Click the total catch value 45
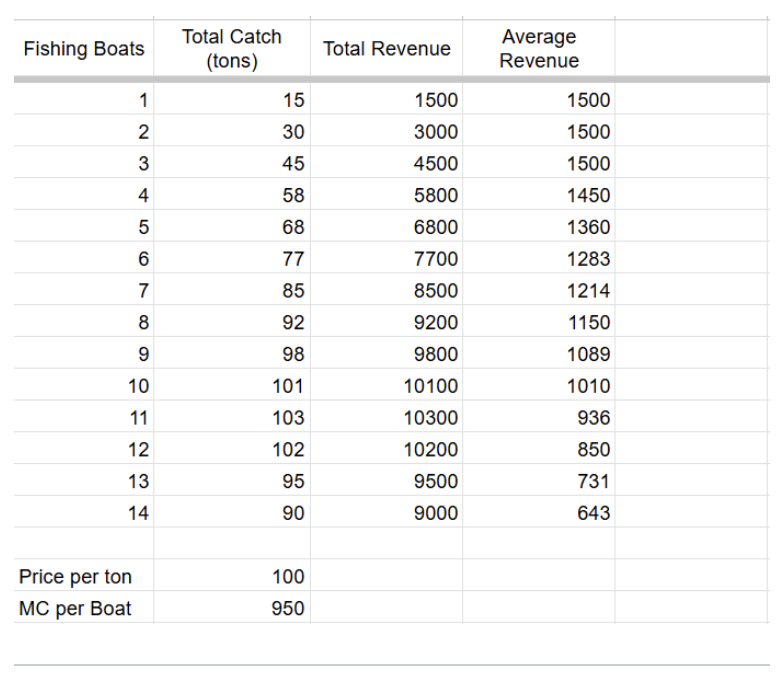The image size is (784, 694). 232,162
